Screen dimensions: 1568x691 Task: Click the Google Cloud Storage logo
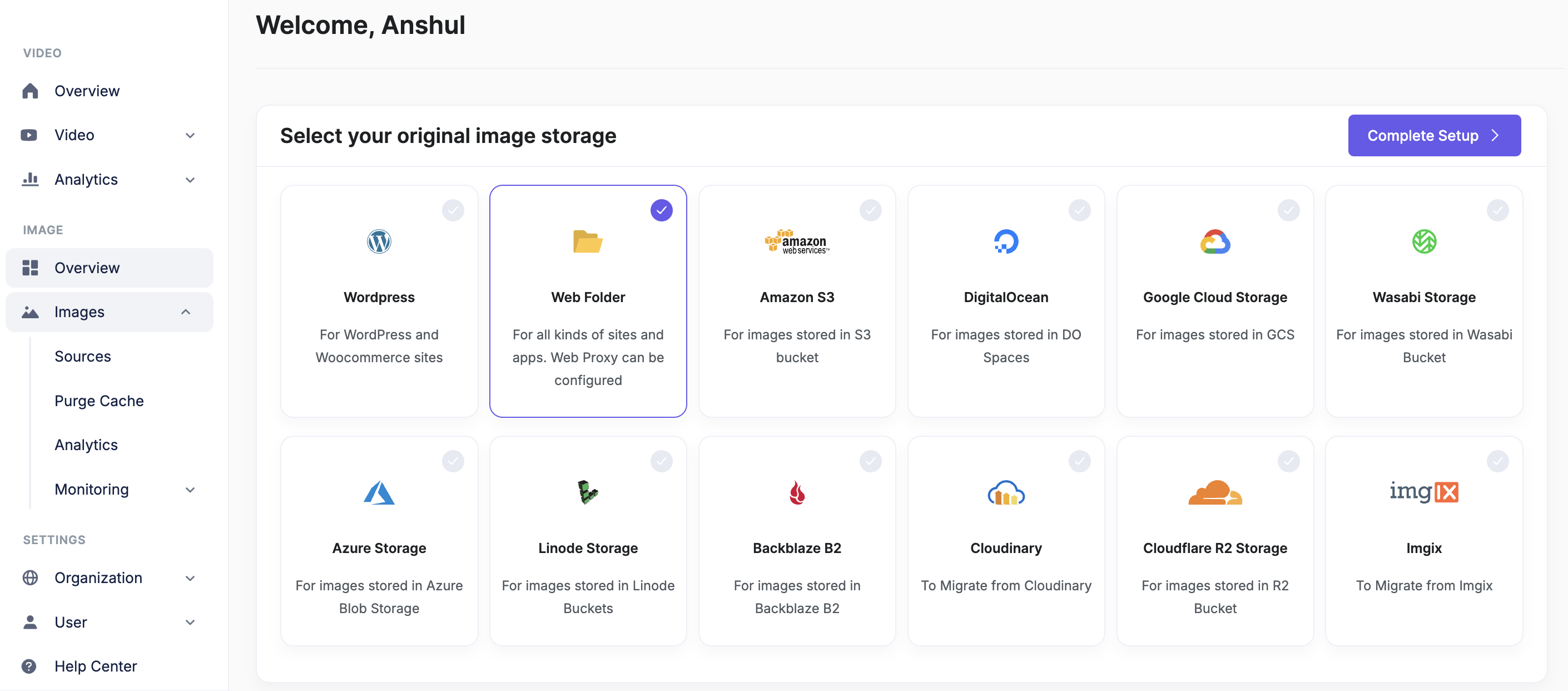[x=1215, y=241]
